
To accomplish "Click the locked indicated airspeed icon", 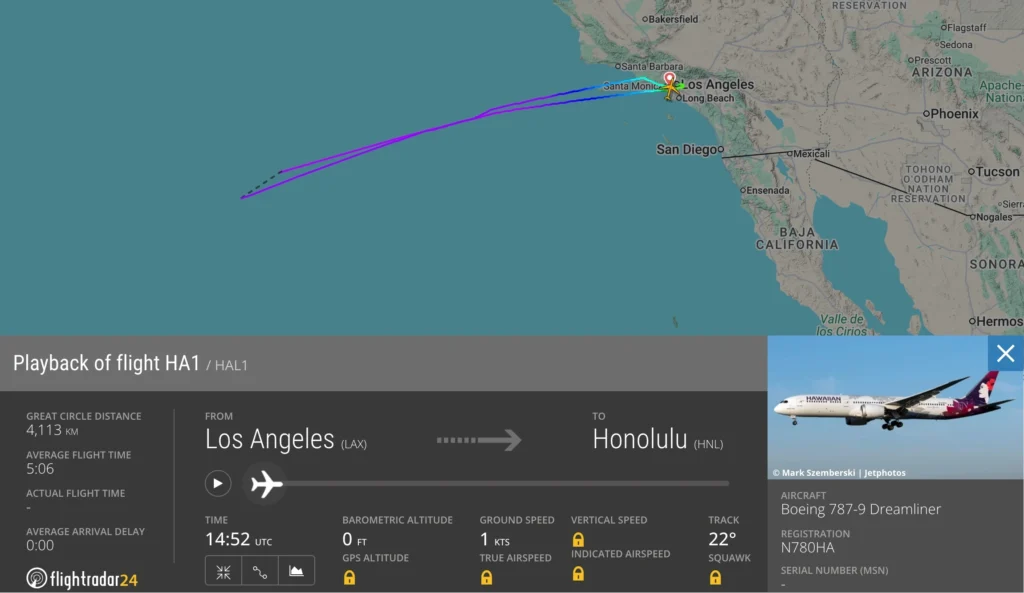I will (578, 573).
